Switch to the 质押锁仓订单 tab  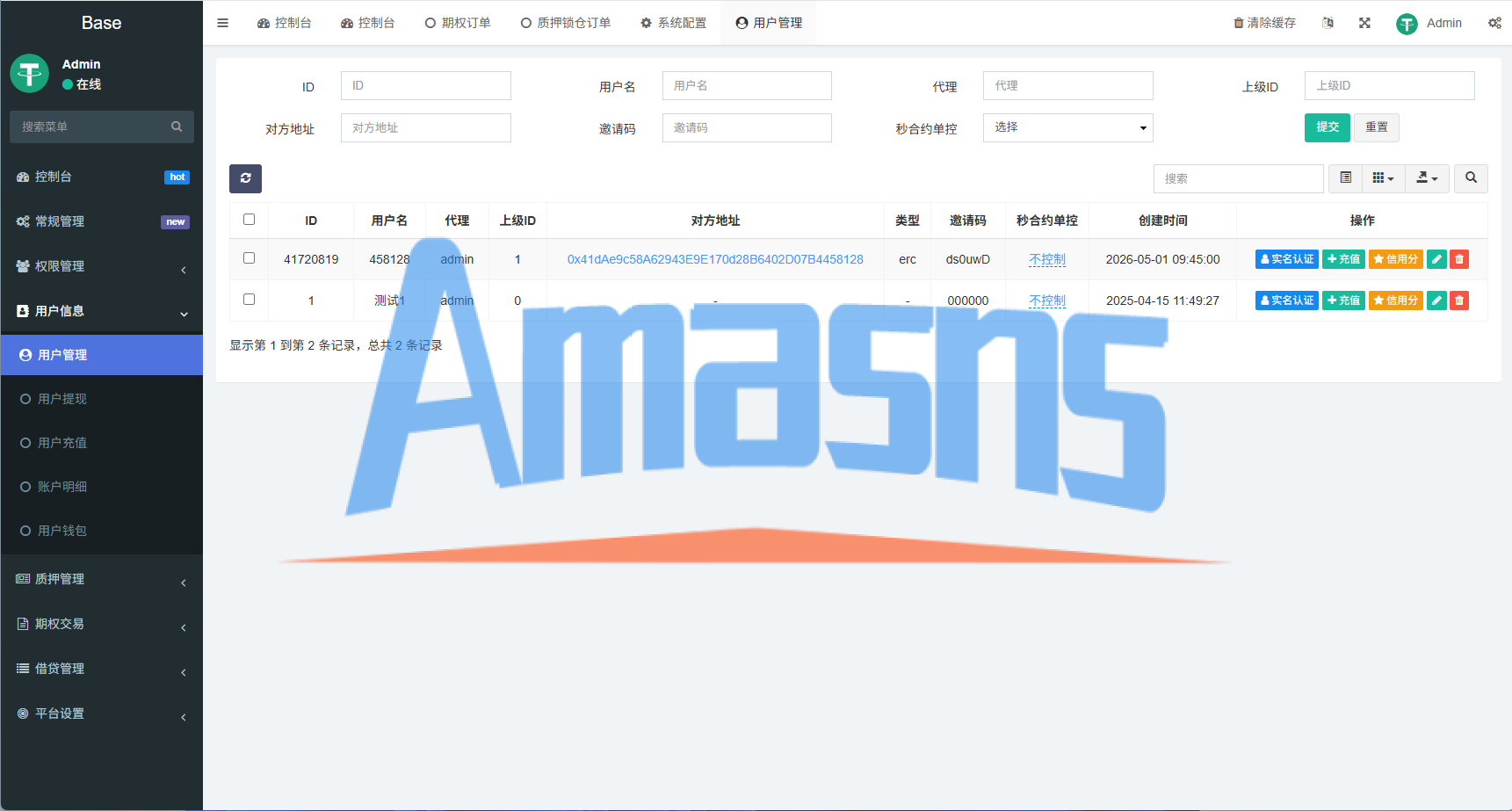(566, 23)
